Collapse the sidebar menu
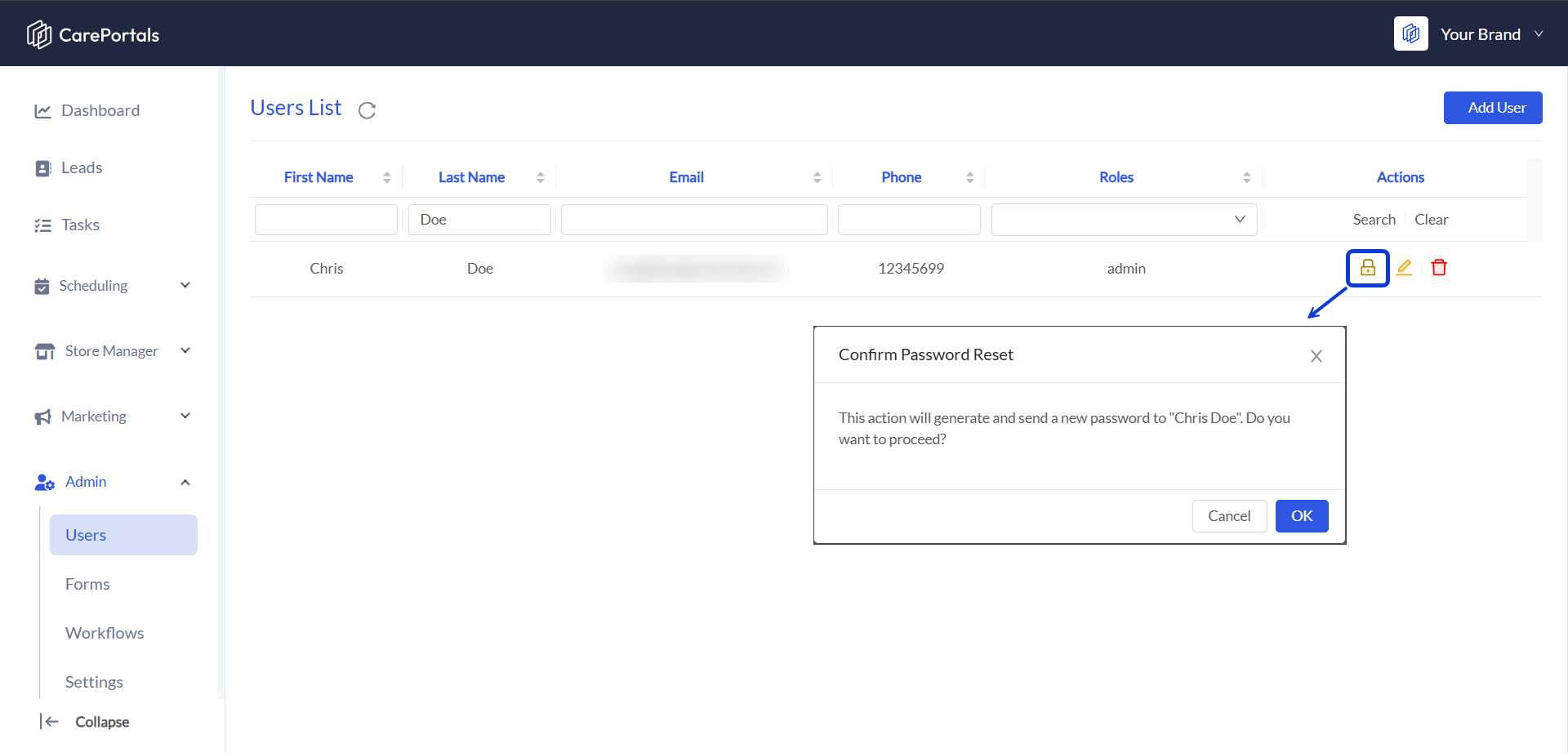 (85, 721)
